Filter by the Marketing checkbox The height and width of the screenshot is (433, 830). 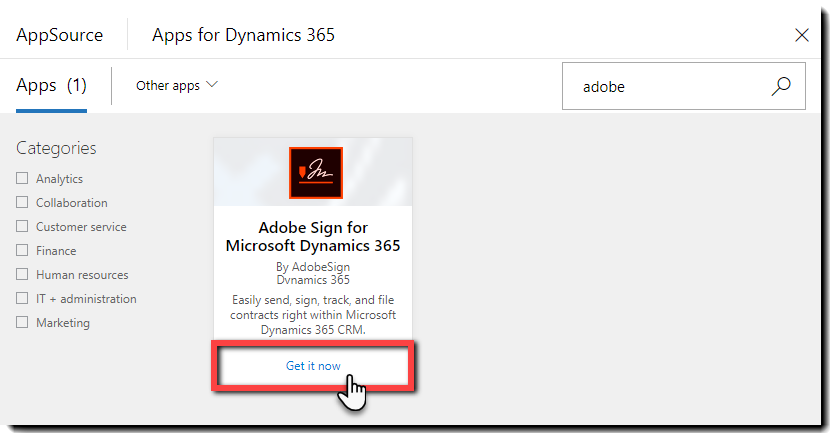pos(22,322)
